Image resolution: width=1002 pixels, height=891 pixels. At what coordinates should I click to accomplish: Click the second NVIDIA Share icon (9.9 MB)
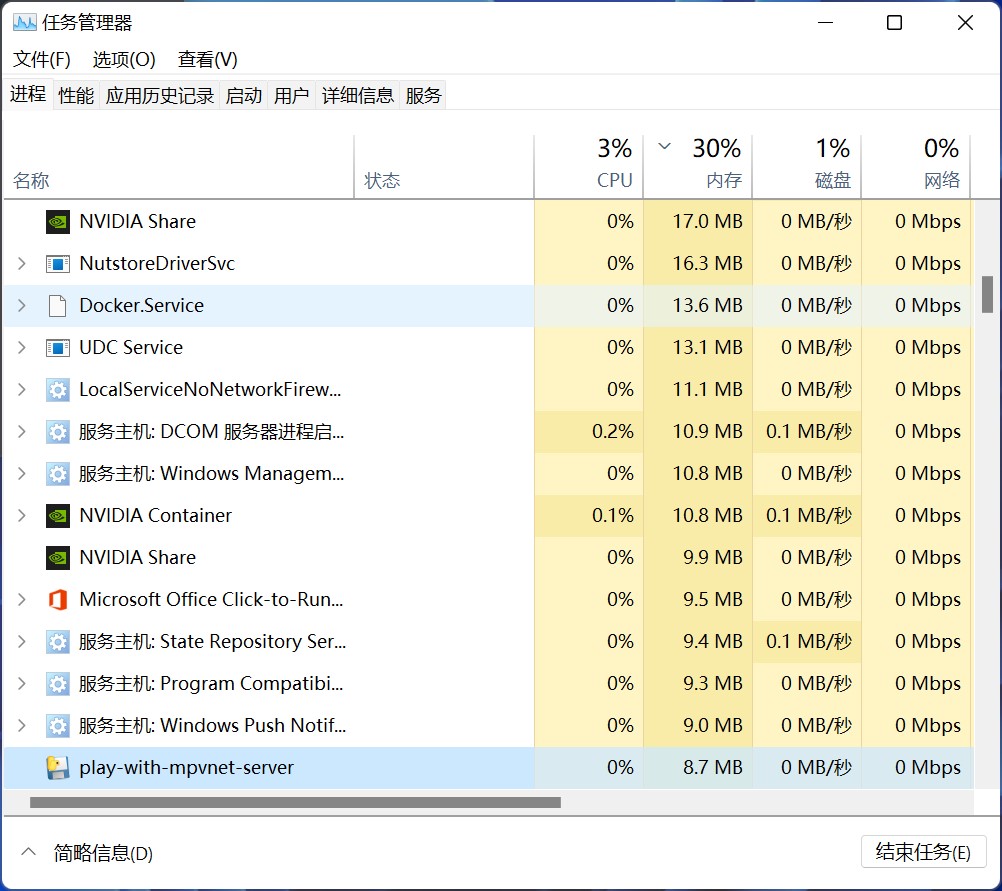point(58,558)
